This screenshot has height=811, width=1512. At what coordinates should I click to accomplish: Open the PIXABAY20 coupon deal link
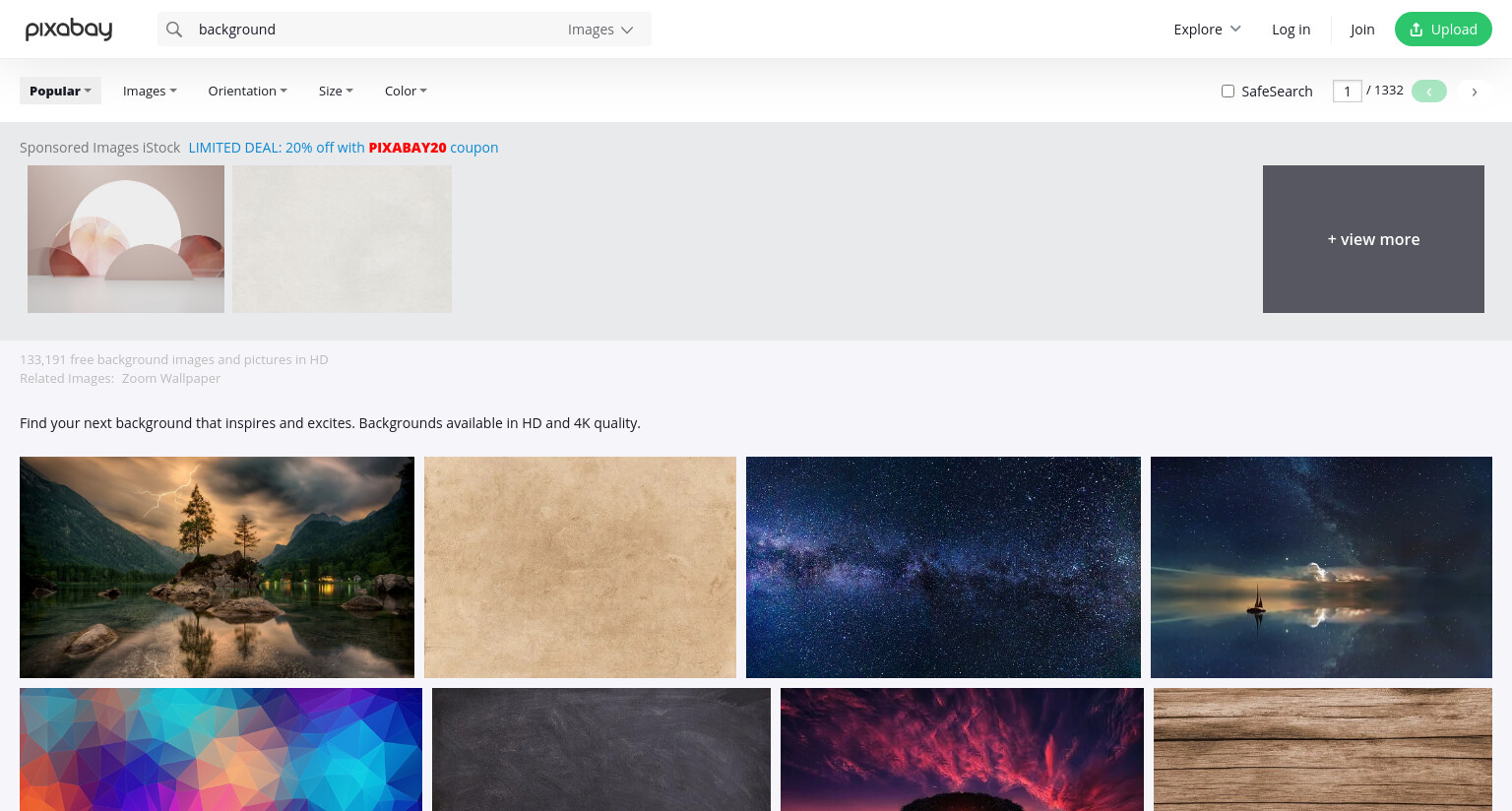344,148
